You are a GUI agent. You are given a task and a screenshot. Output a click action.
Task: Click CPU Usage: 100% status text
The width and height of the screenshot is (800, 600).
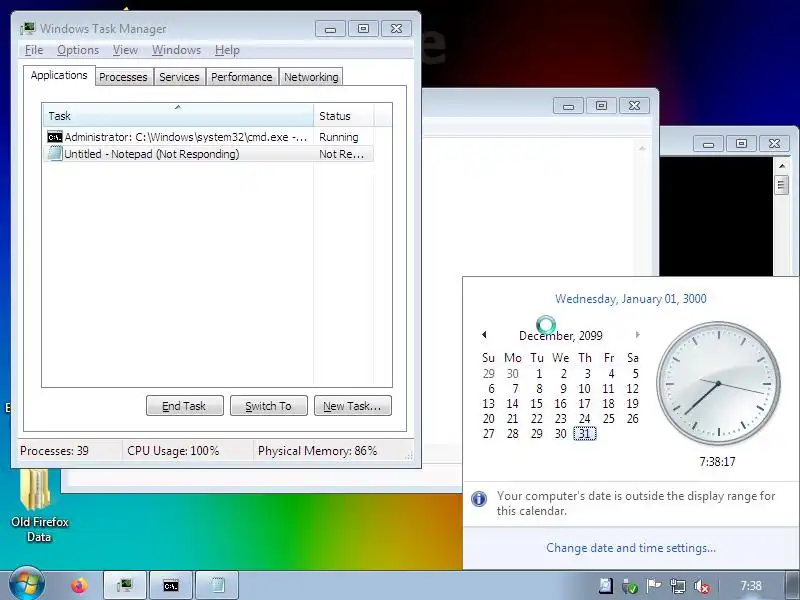pos(173,451)
